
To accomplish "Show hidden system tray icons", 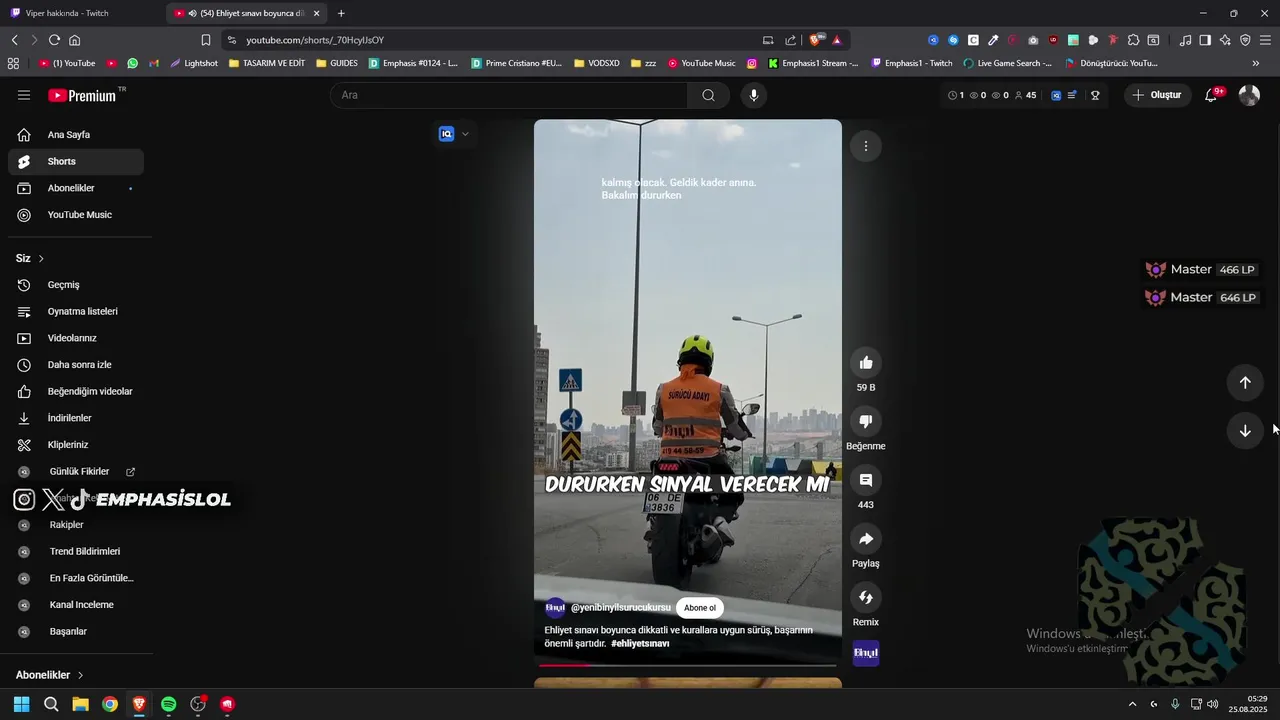I will 1132,704.
